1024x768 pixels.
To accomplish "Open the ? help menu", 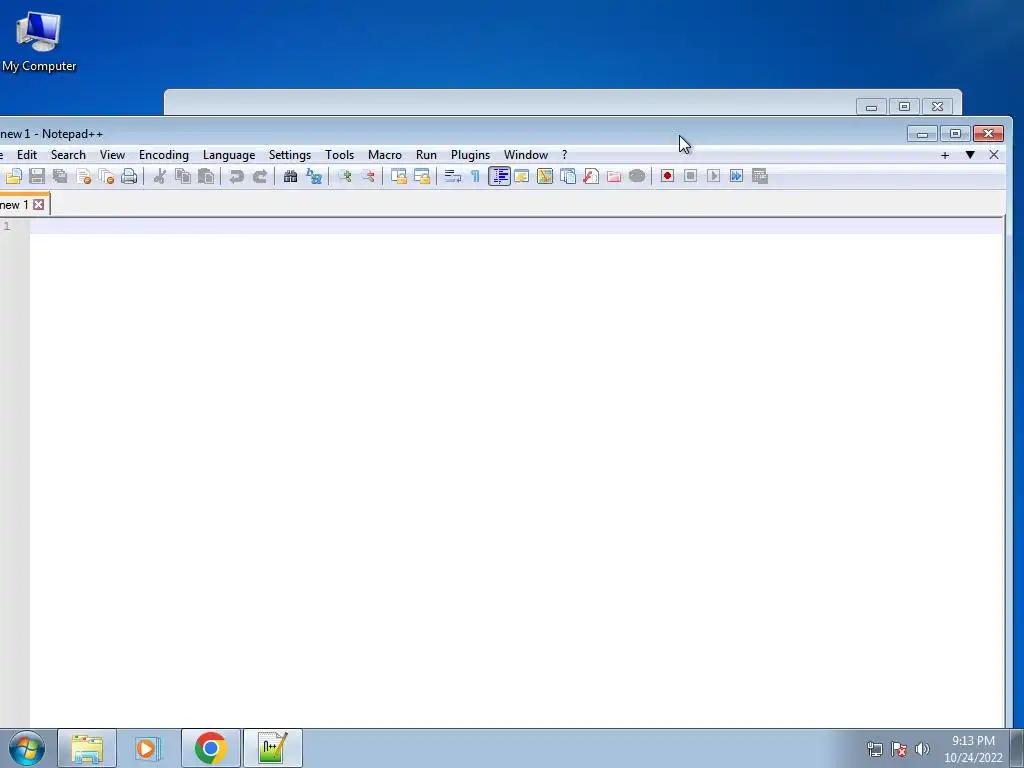I will click(564, 155).
